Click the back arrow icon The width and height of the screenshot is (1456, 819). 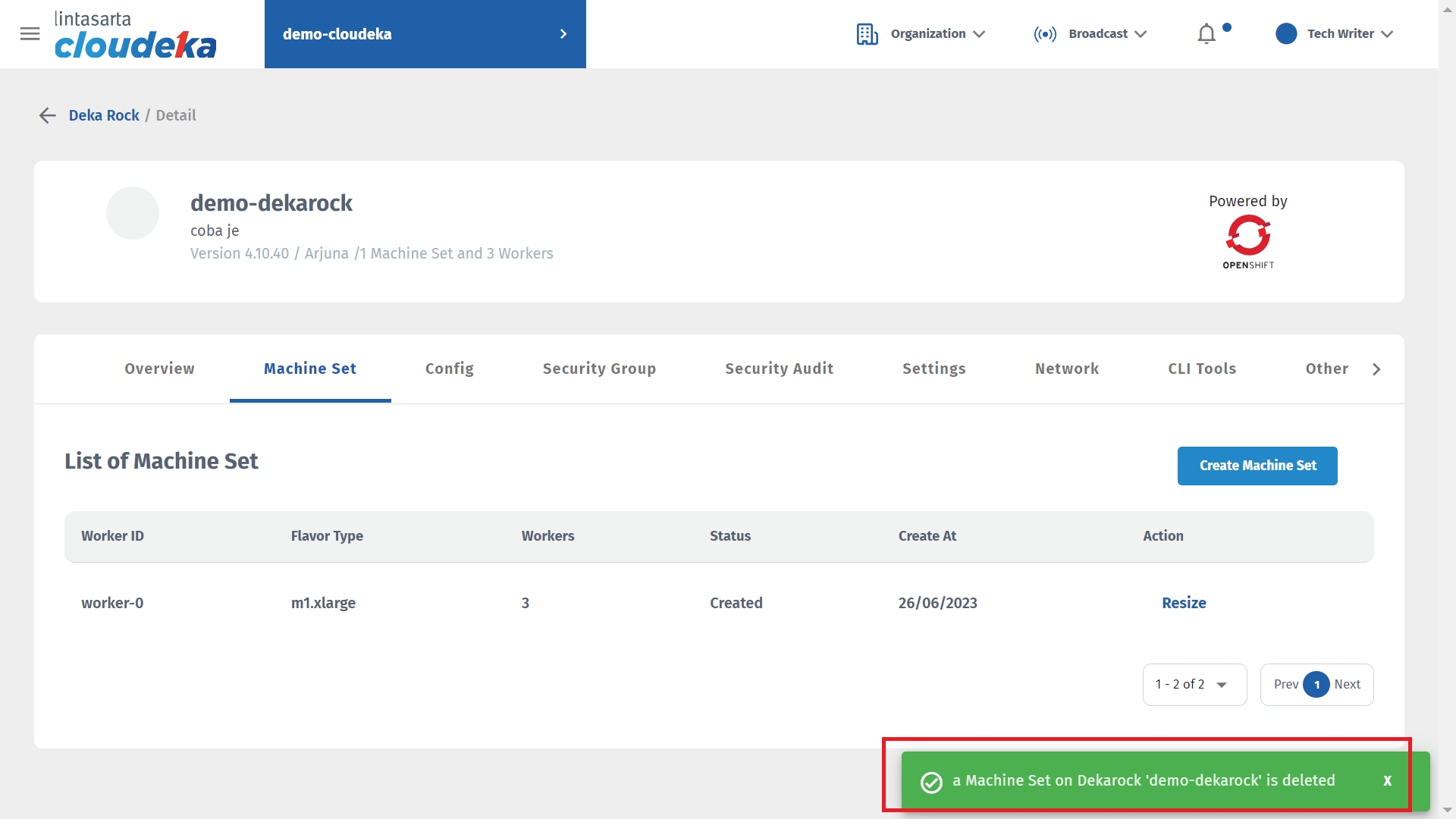pos(47,115)
